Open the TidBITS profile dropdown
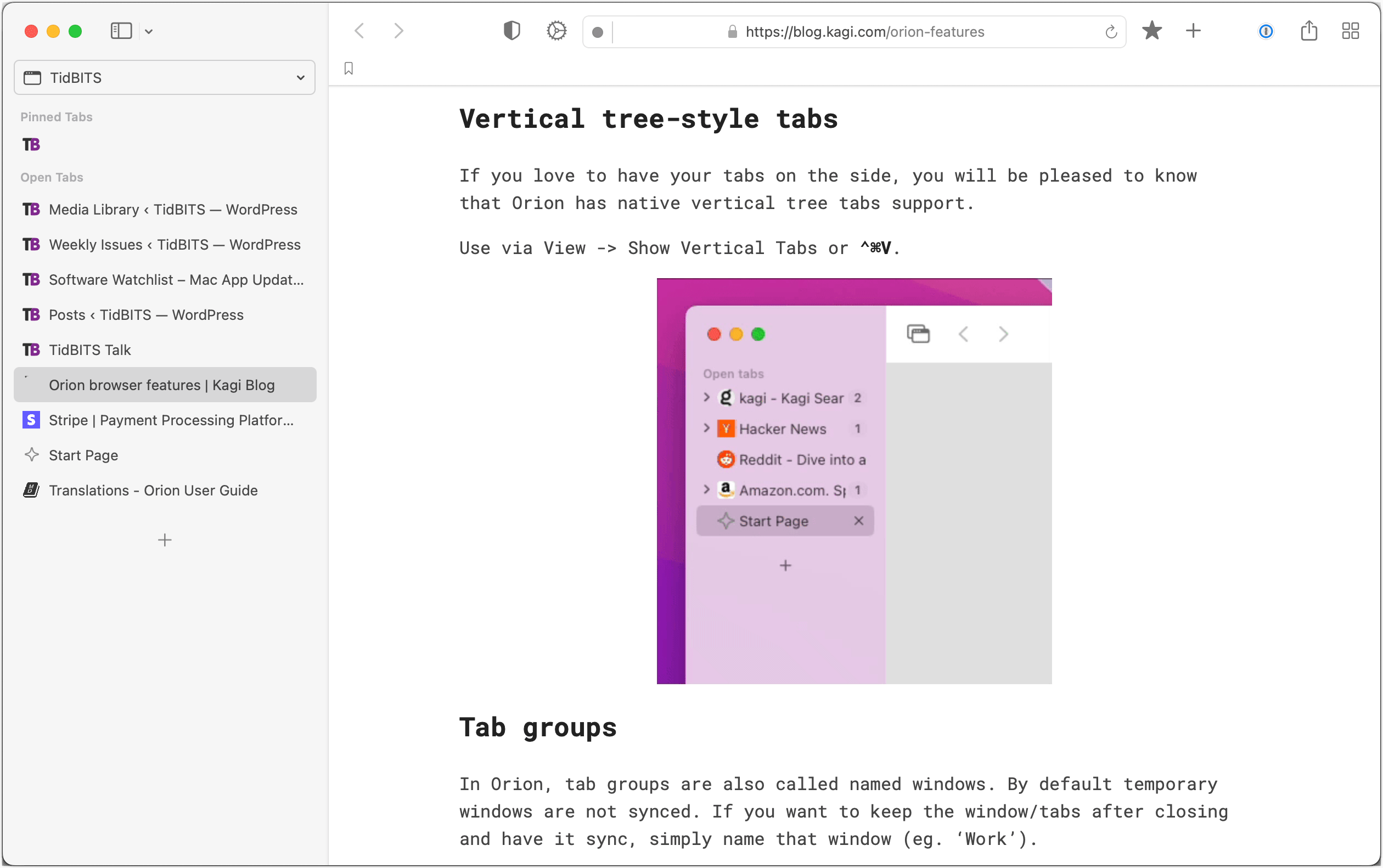The width and height of the screenshot is (1383, 868). 164,77
